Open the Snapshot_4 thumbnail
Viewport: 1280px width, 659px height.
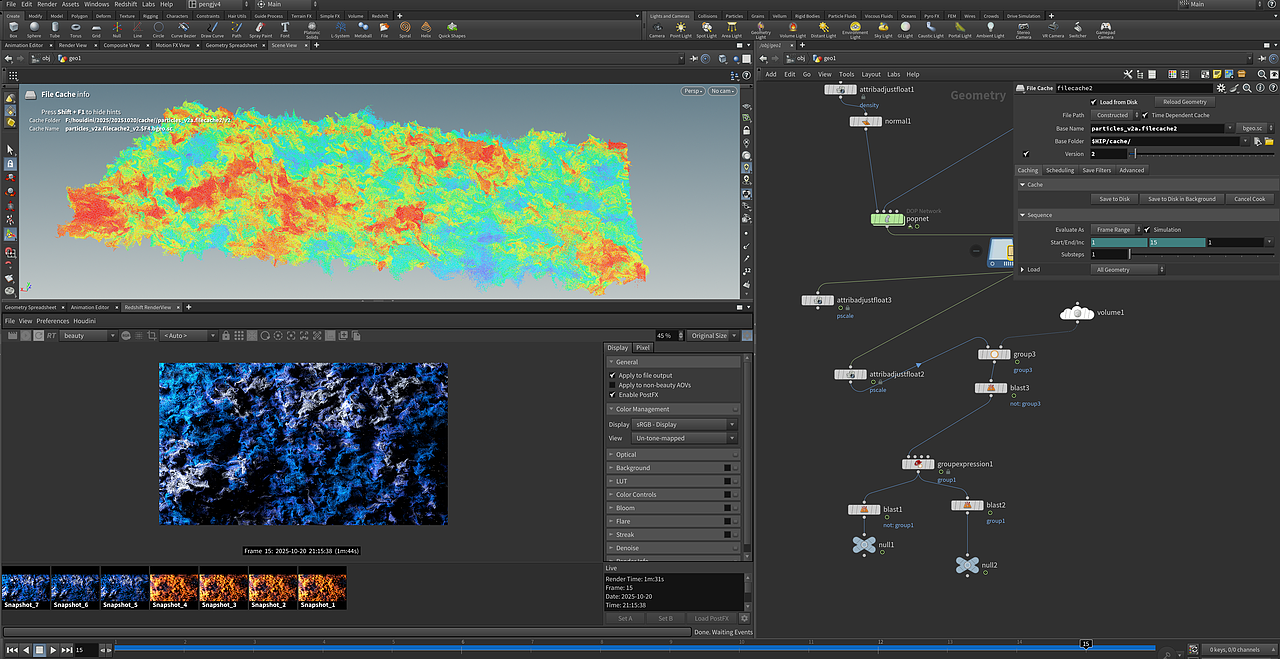tap(173, 588)
